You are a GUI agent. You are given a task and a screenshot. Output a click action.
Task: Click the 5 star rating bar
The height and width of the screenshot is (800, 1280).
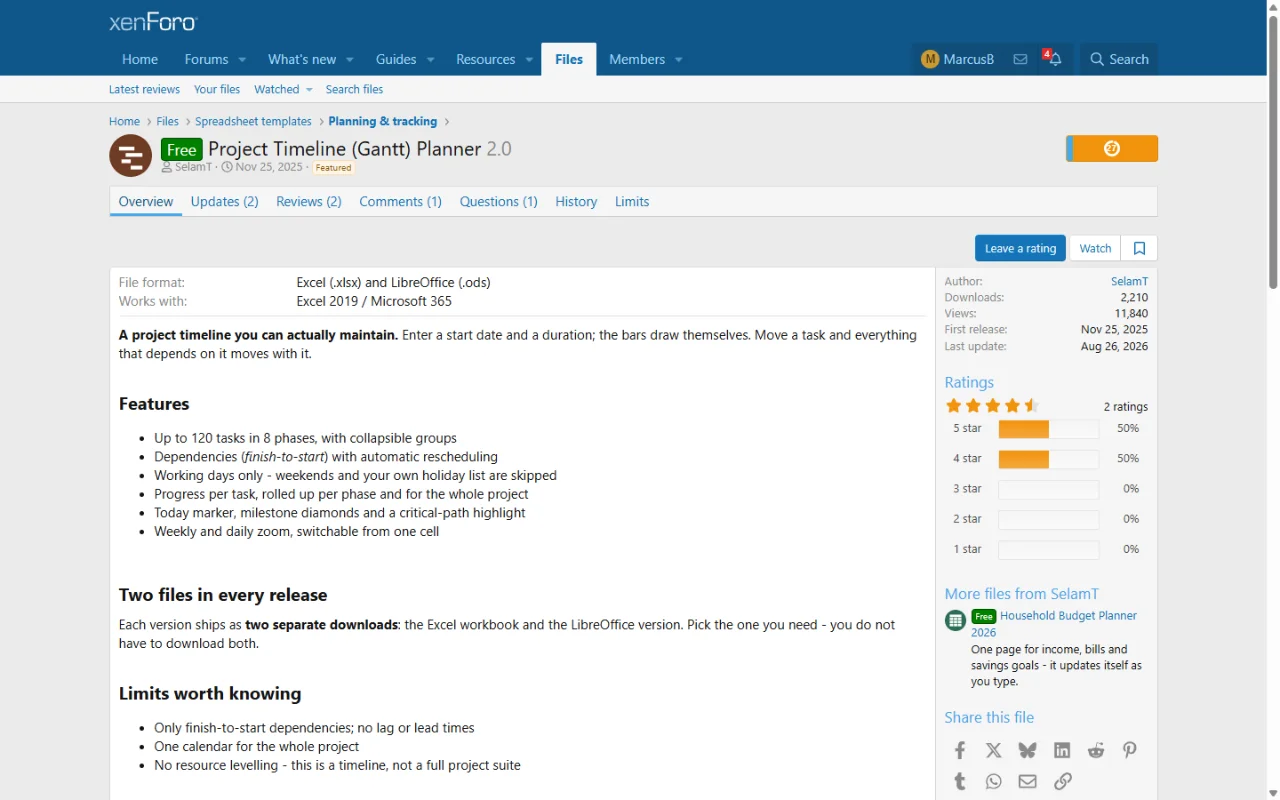(1048, 429)
